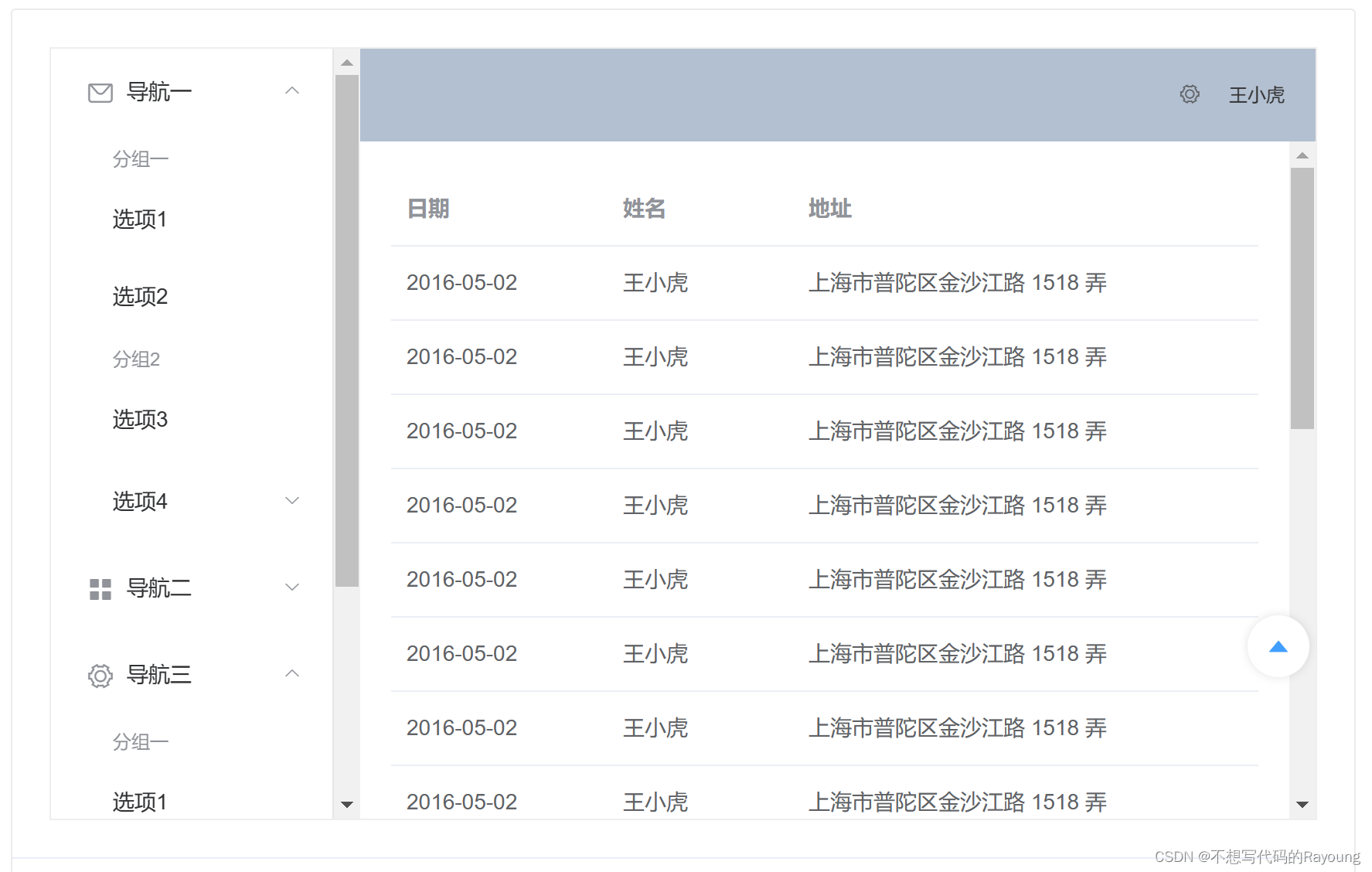Screen dimensions: 1372x872
Task: Click the 日期 column header
Action: pyautogui.click(x=428, y=209)
